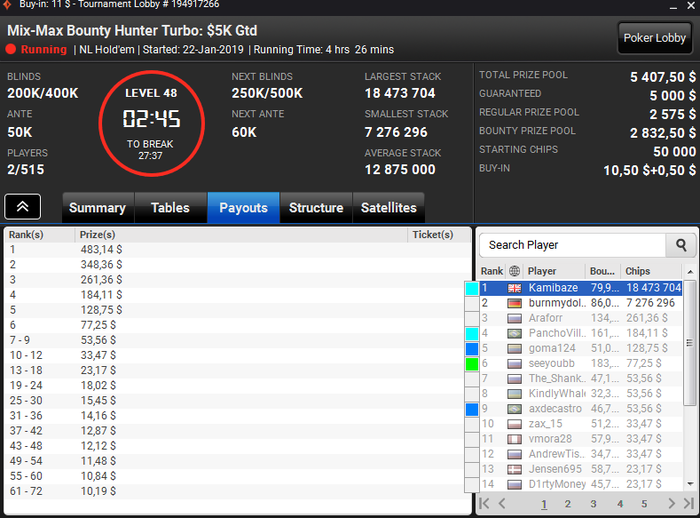Click the player list scroll up arrow
The image size is (700, 518).
click(690, 272)
